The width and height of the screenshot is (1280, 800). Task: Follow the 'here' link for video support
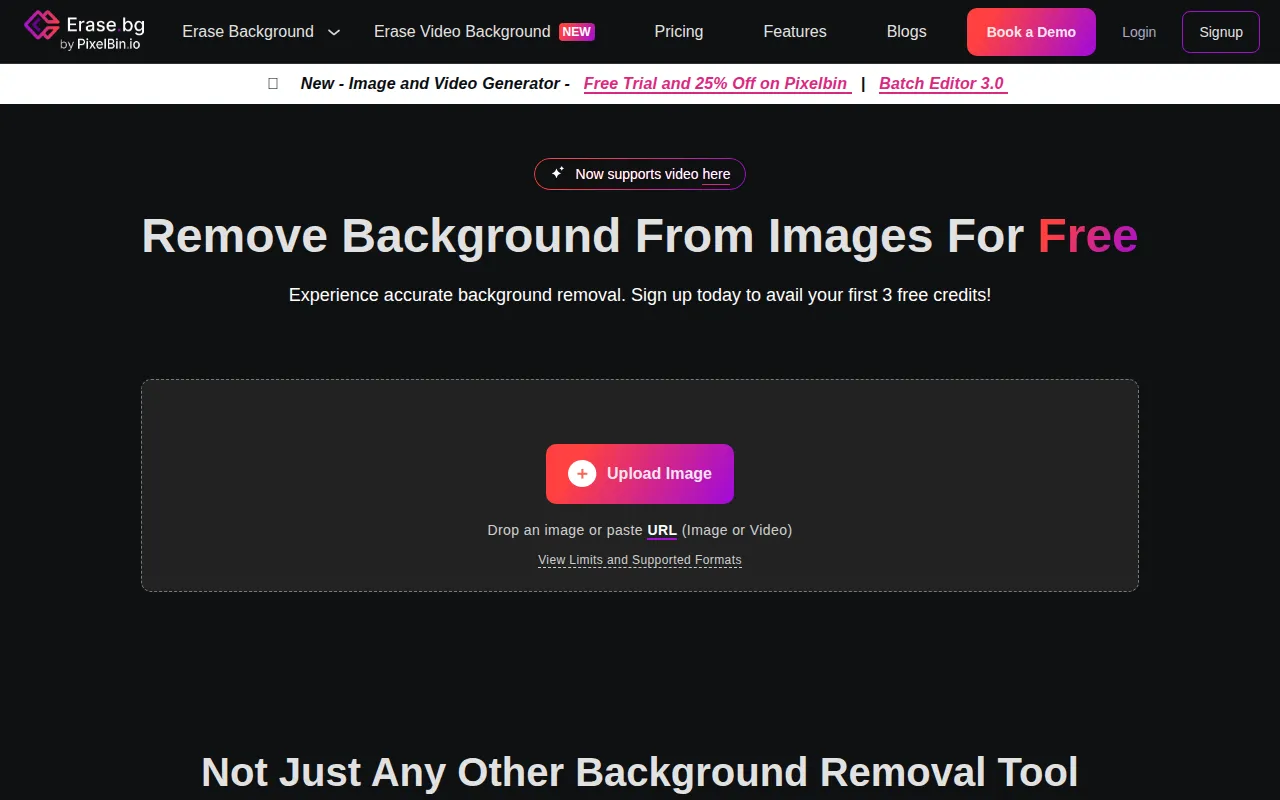pos(716,174)
